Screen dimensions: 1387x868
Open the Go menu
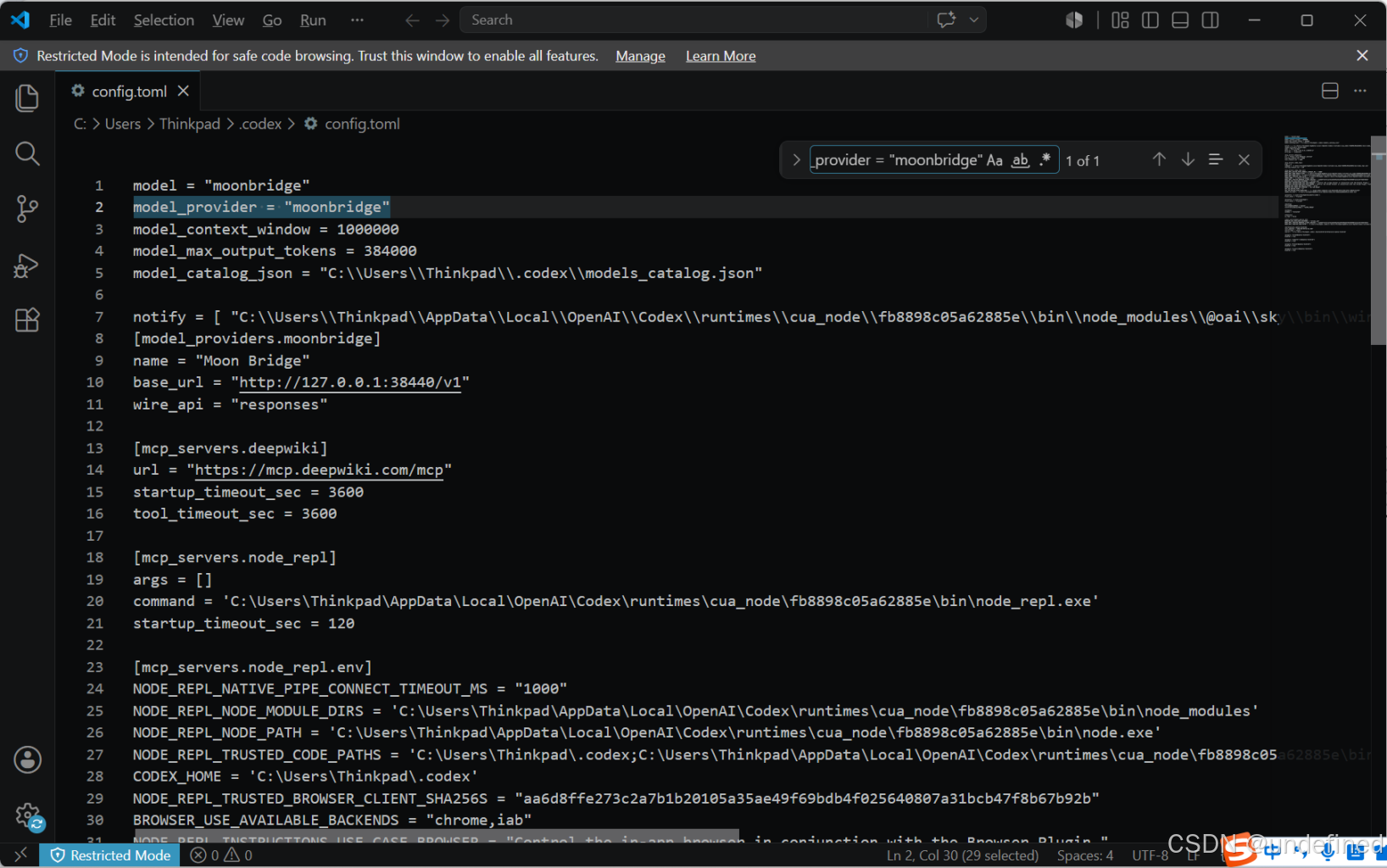click(x=272, y=20)
